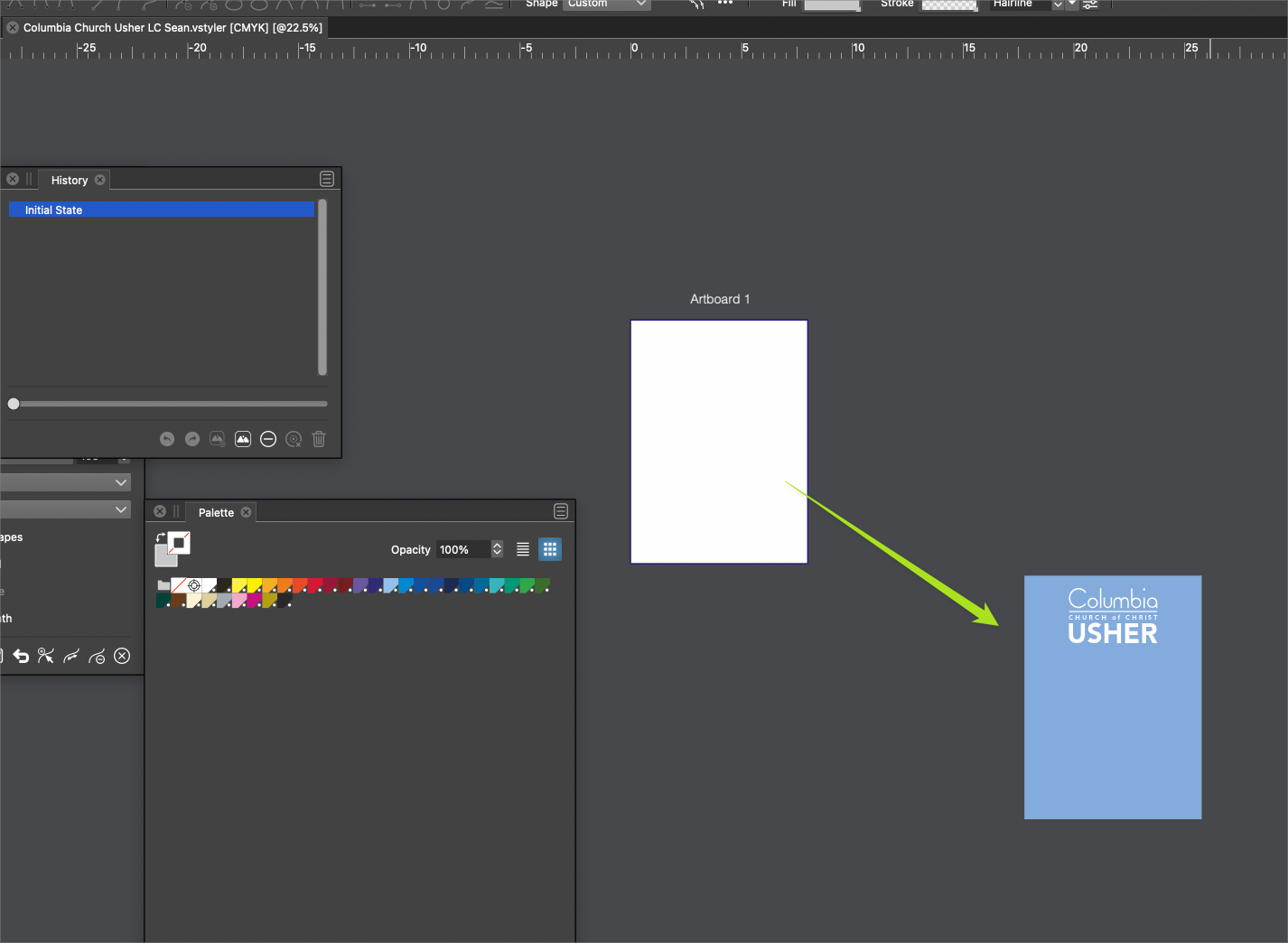Click the registration color target swatch
This screenshot has width=1288, height=943.
point(193,585)
